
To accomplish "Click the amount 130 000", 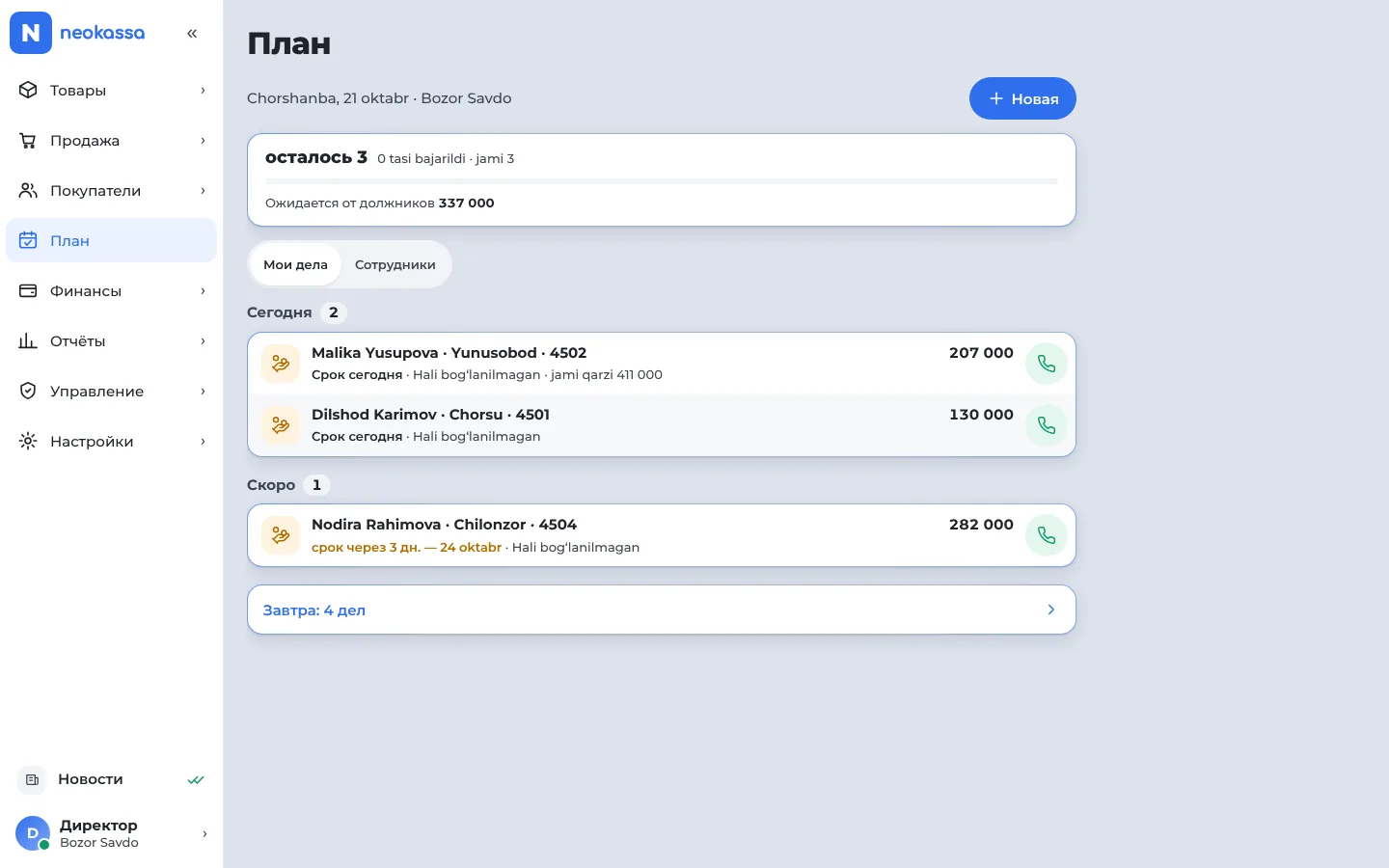I will (x=981, y=415).
